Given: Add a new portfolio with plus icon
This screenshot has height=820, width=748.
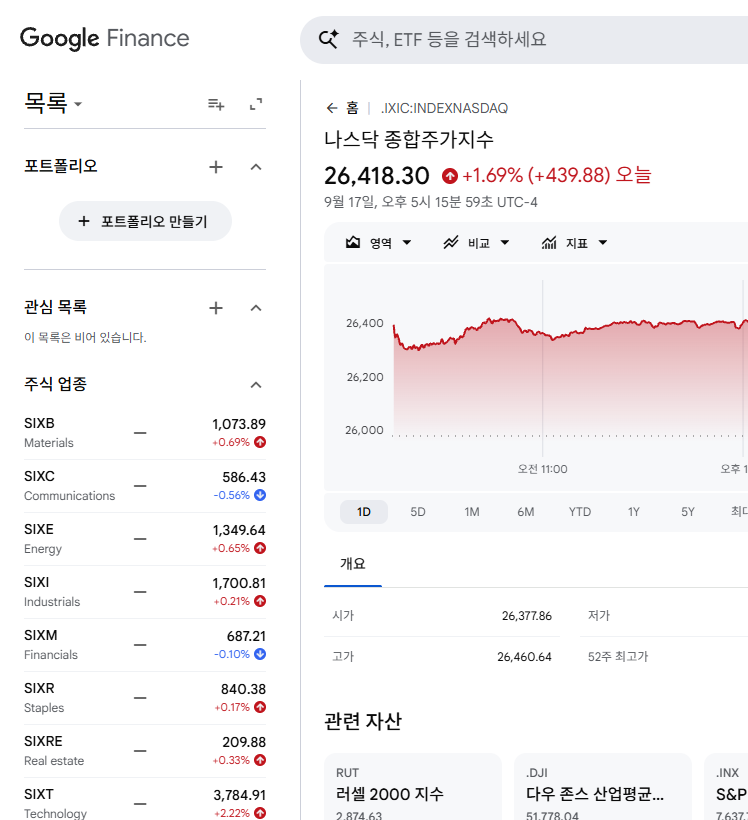Looking at the screenshot, I should (216, 167).
